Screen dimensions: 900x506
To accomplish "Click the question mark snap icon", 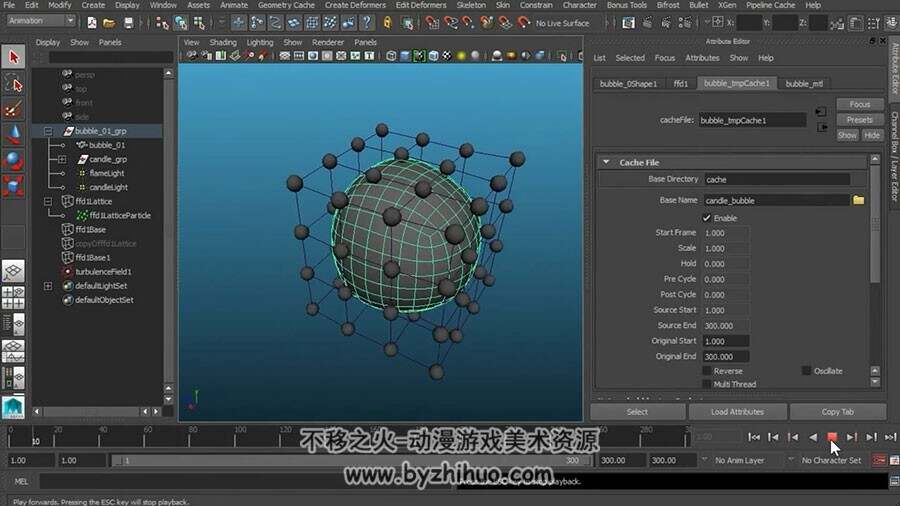I will click(x=366, y=23).
